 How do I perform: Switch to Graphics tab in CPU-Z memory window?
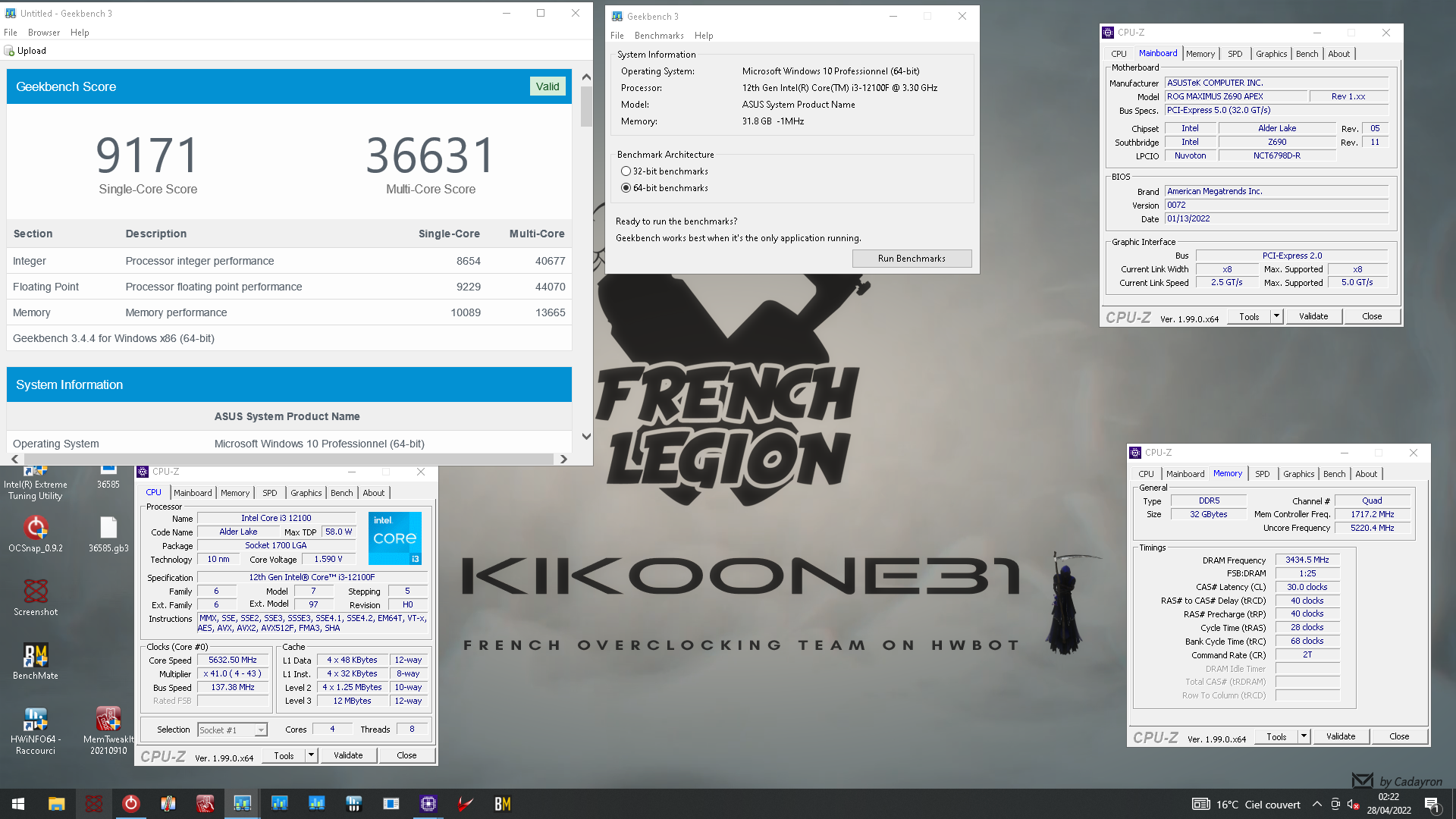tap(1298, 474)
